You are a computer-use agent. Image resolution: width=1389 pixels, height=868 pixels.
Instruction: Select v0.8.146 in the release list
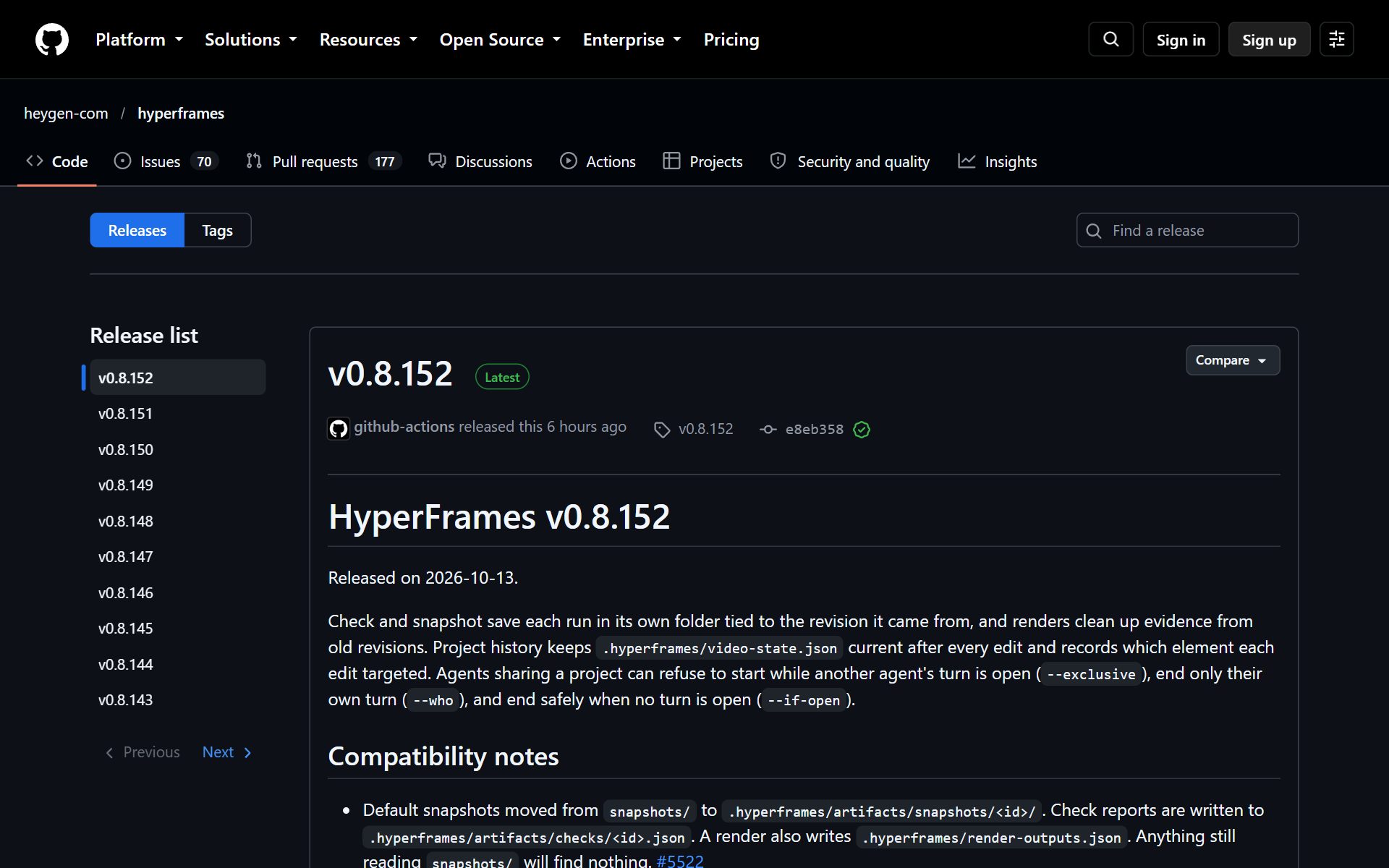point(177,592)
